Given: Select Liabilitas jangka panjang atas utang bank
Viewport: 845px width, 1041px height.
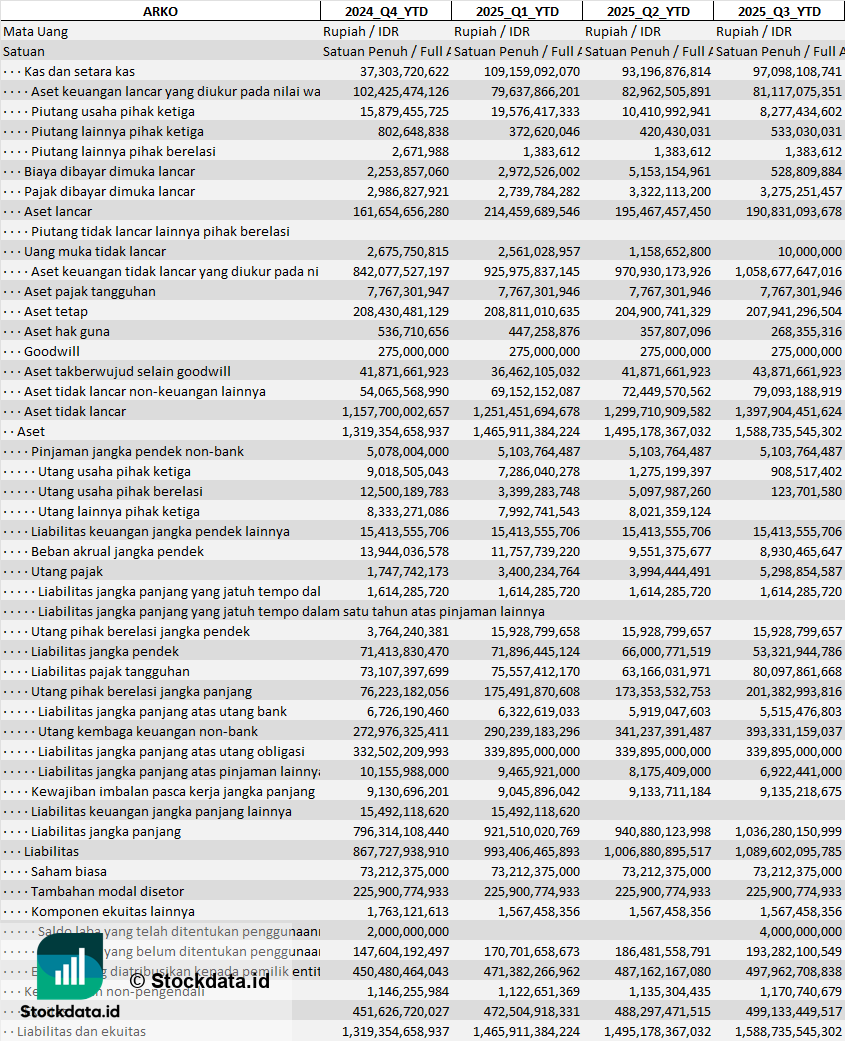Looking at the screenshot, I should pos(162,712).
